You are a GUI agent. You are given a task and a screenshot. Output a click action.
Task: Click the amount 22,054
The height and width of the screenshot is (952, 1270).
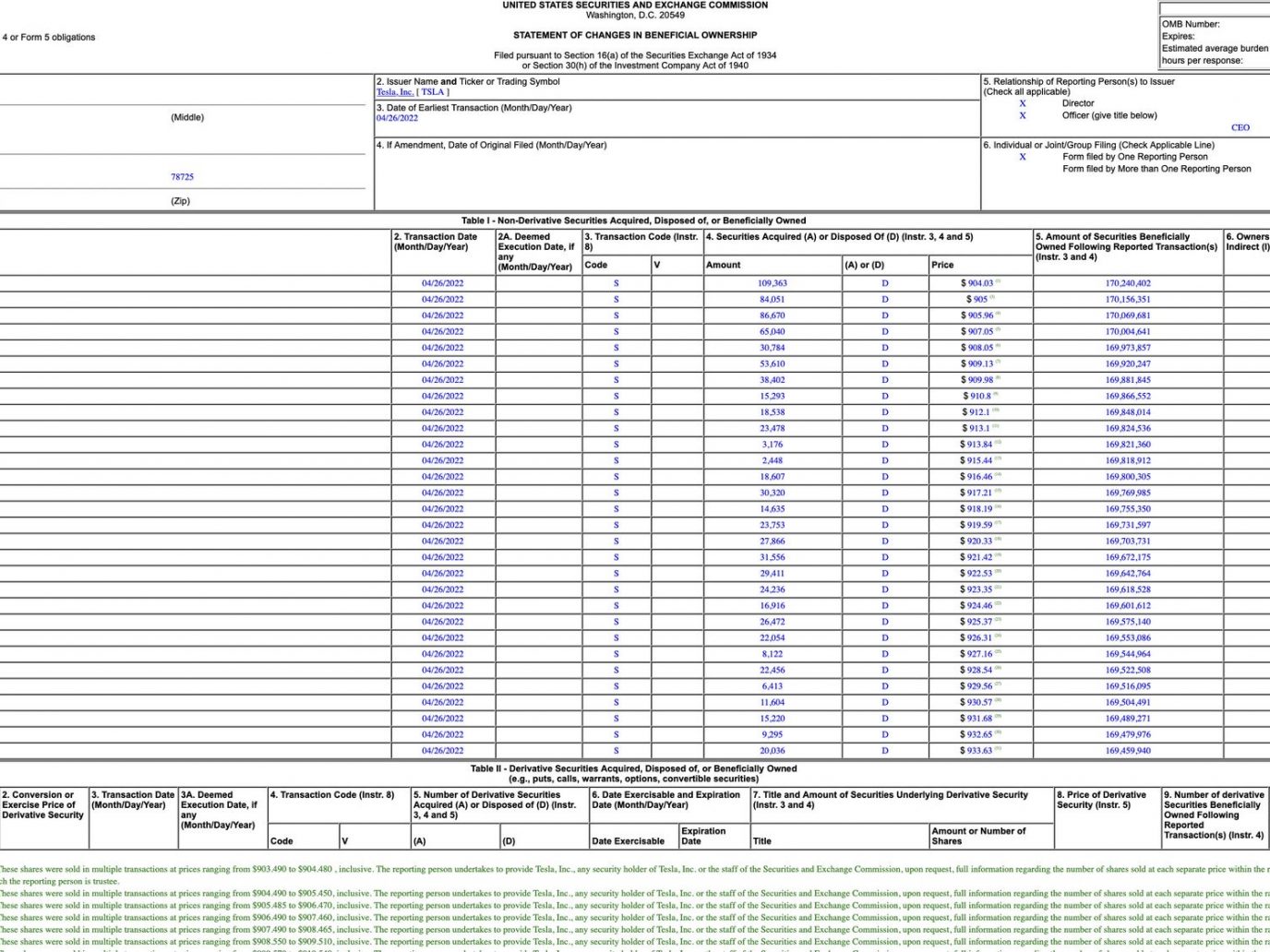coord(773,638)
